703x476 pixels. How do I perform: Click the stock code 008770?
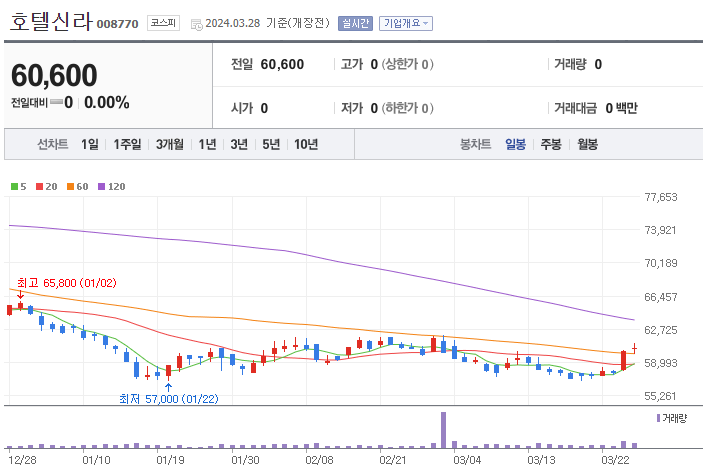click(117, 24)
